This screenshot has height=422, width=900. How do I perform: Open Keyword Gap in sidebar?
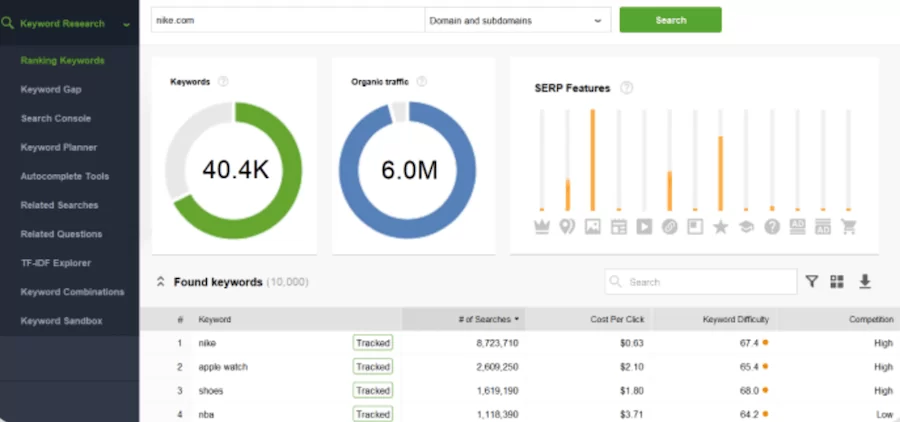51,90
